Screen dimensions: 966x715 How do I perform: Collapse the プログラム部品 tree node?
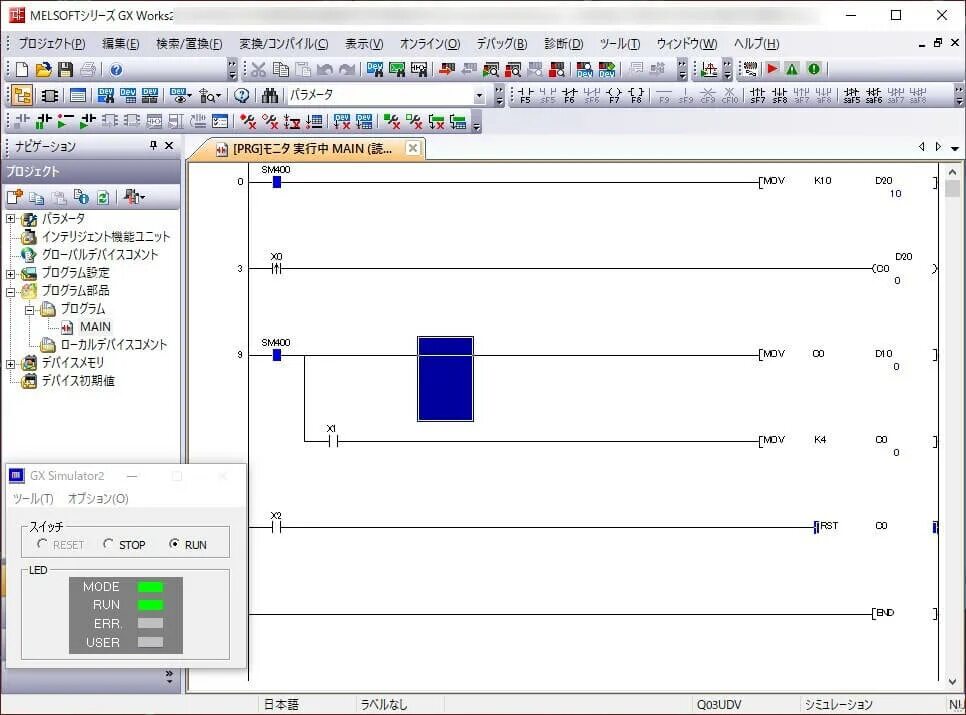coord(10,291)
